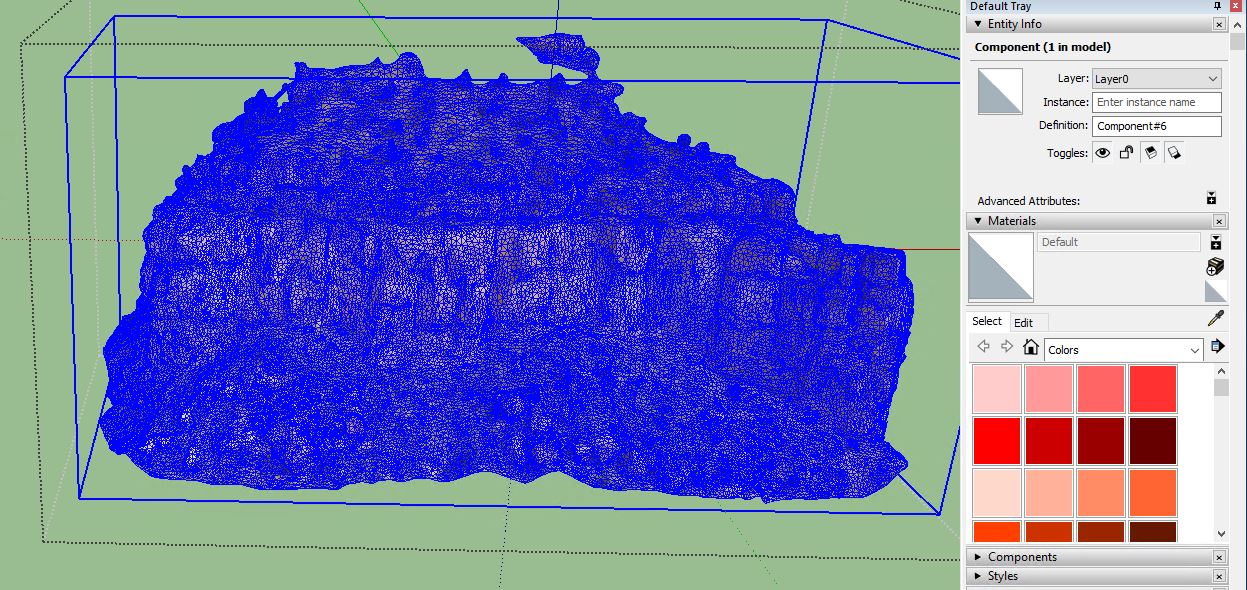Click the Entity Info material preview thumbnail

1000,91
